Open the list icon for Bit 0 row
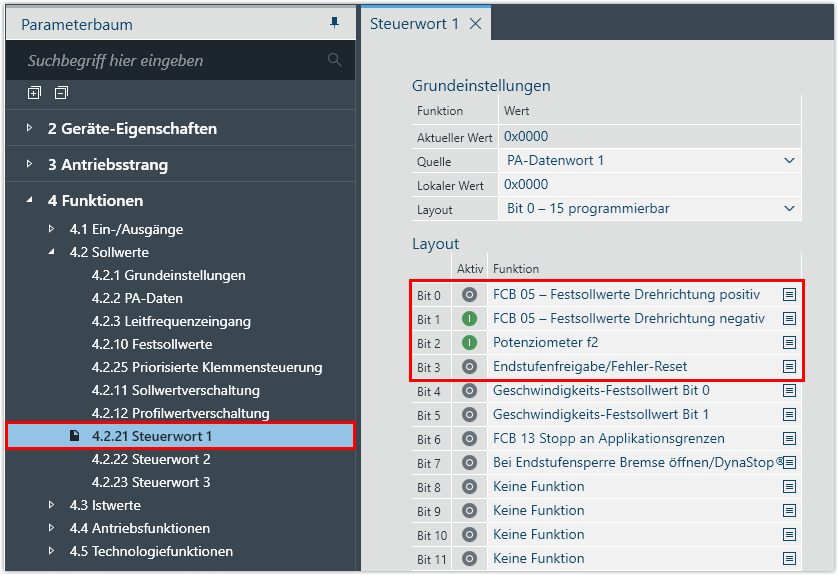This screenshot has width=838, height=575. tap(789, 295)
